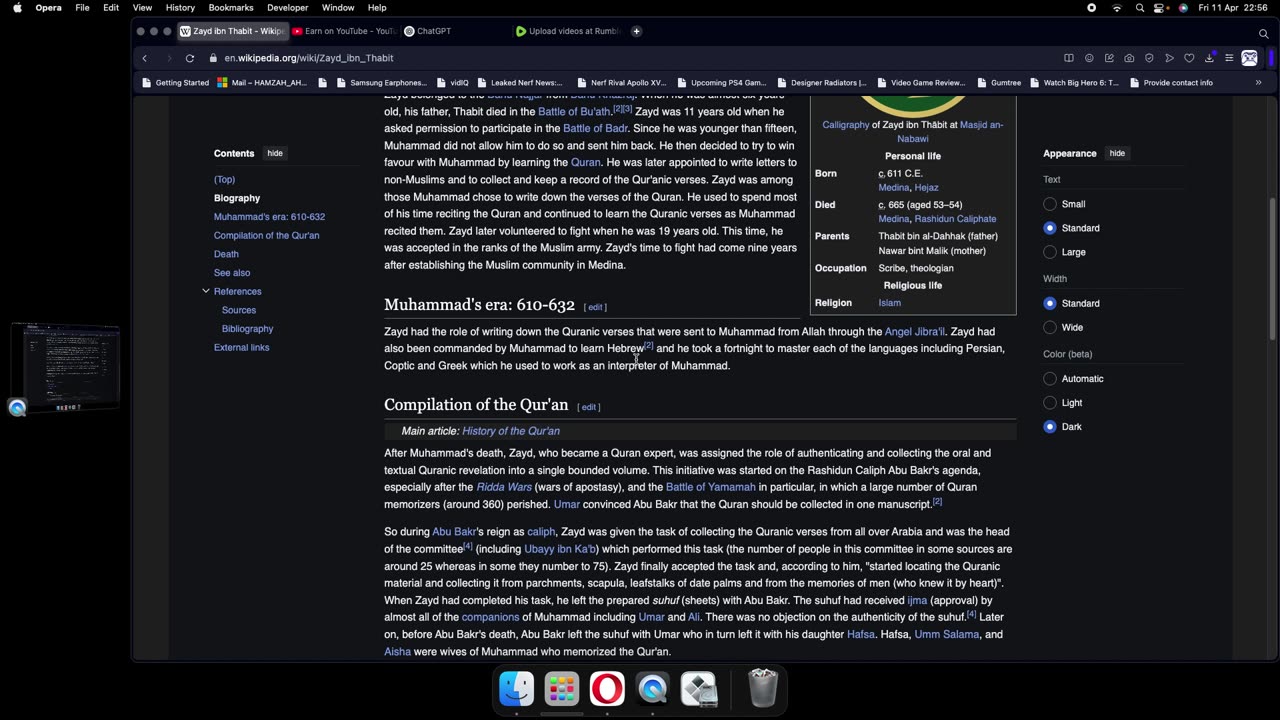Open a new tab with plus button

[x=636, y=31]
